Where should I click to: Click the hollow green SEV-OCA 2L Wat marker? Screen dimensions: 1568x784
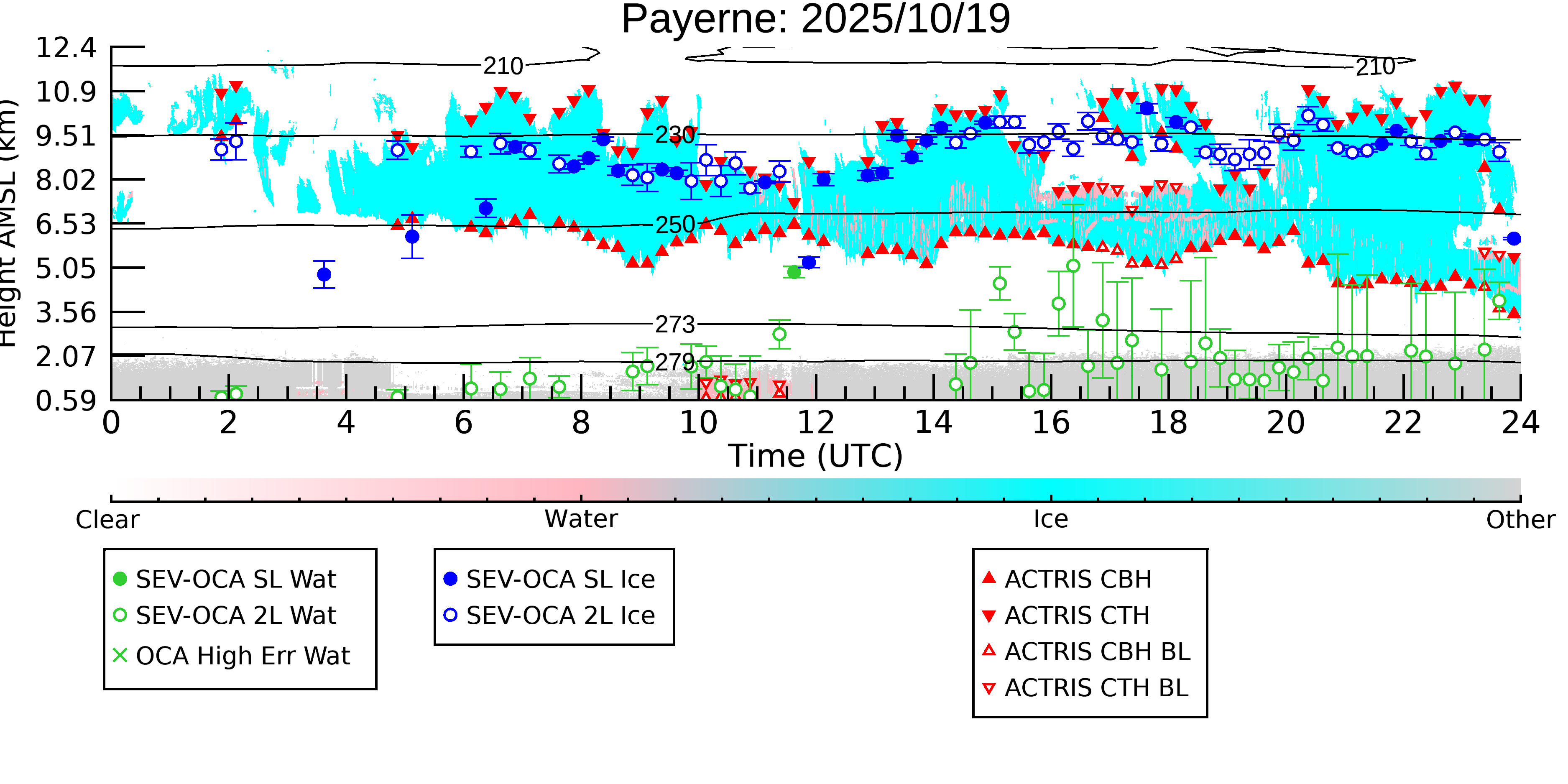pyautogui.click(x=120, y=615)
